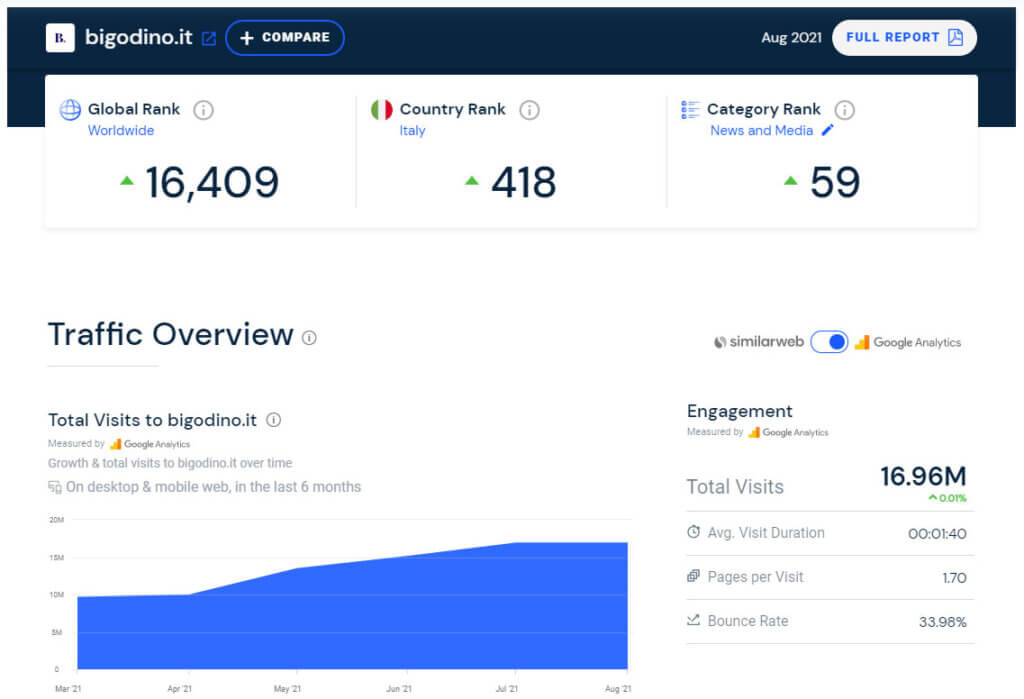Open the Worldwide link

121,131
